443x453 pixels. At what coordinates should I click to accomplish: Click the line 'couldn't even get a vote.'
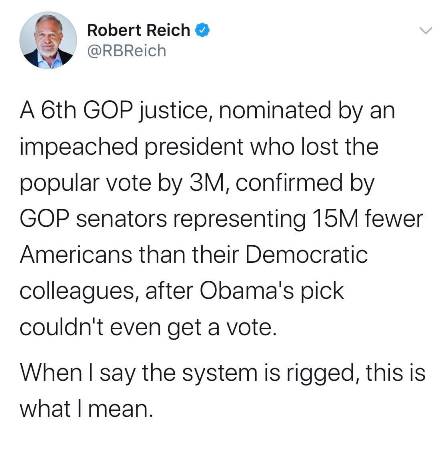click(148, 328)
